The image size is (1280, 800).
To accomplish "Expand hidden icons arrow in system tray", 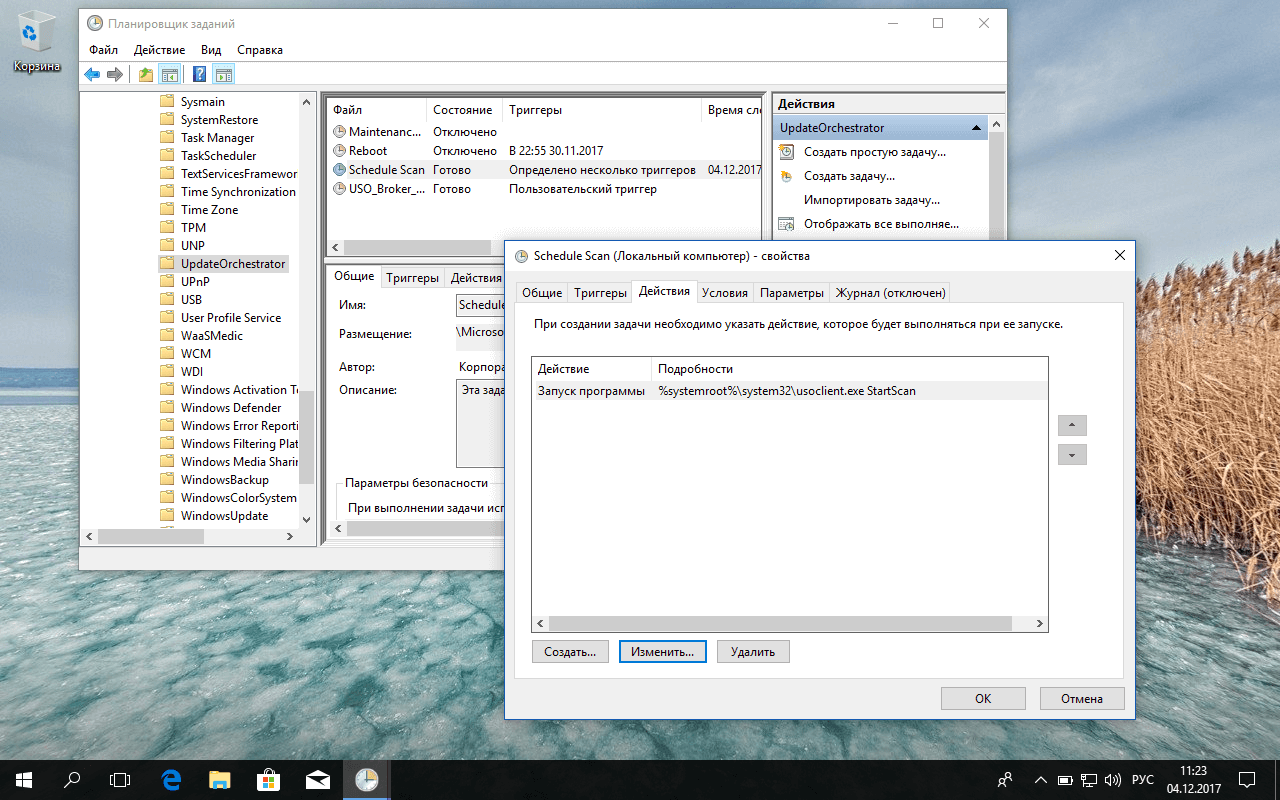I will tap(1040, 780).
